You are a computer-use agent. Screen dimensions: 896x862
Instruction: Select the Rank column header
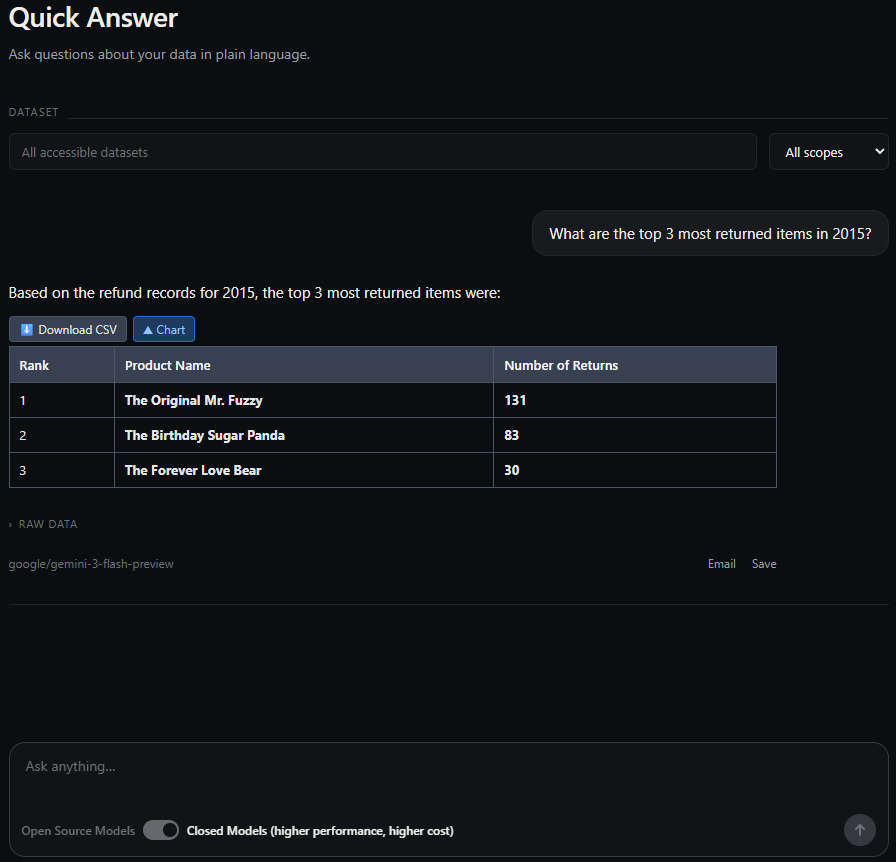pyautogui.click(x=62, y=365)
